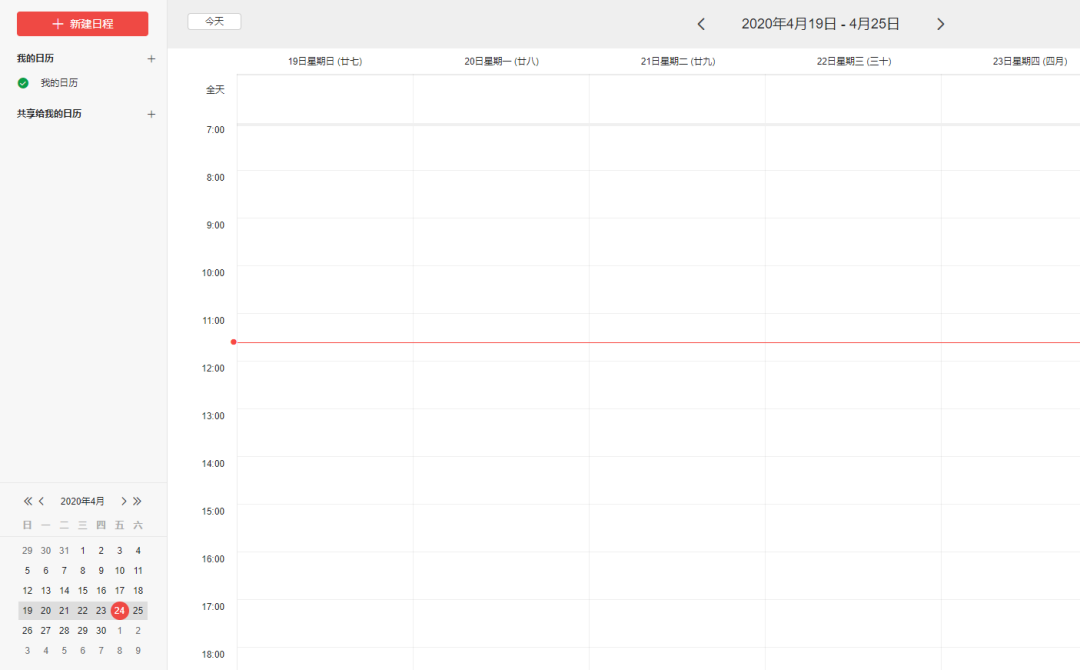The height and width of the screenshot is (670, 1080).
Task: Click the 全天 slot for 20日星期一
Action: tap(501, 99)
